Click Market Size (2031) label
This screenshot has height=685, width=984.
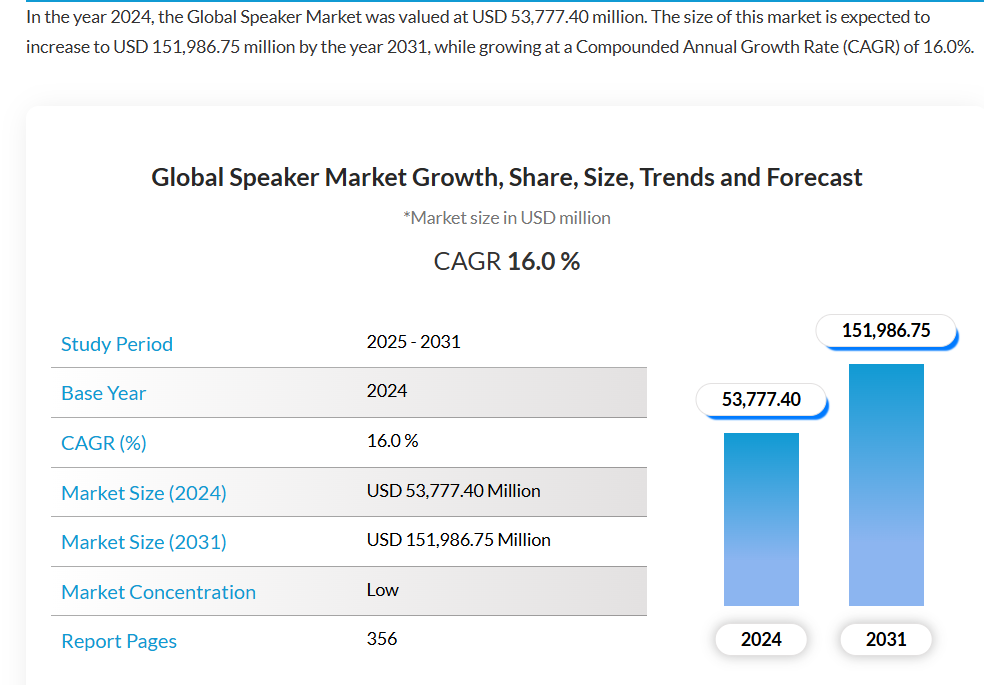pos(144,542)
